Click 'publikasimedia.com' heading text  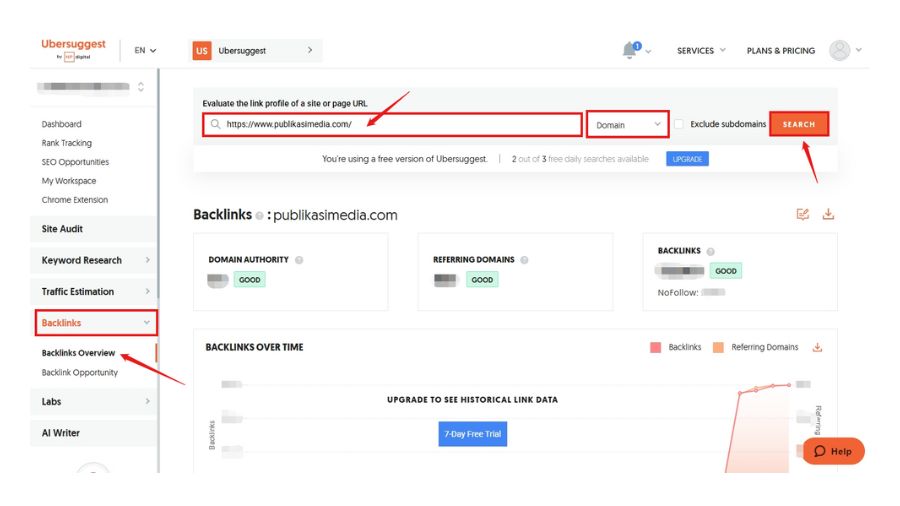coord(335,215)
